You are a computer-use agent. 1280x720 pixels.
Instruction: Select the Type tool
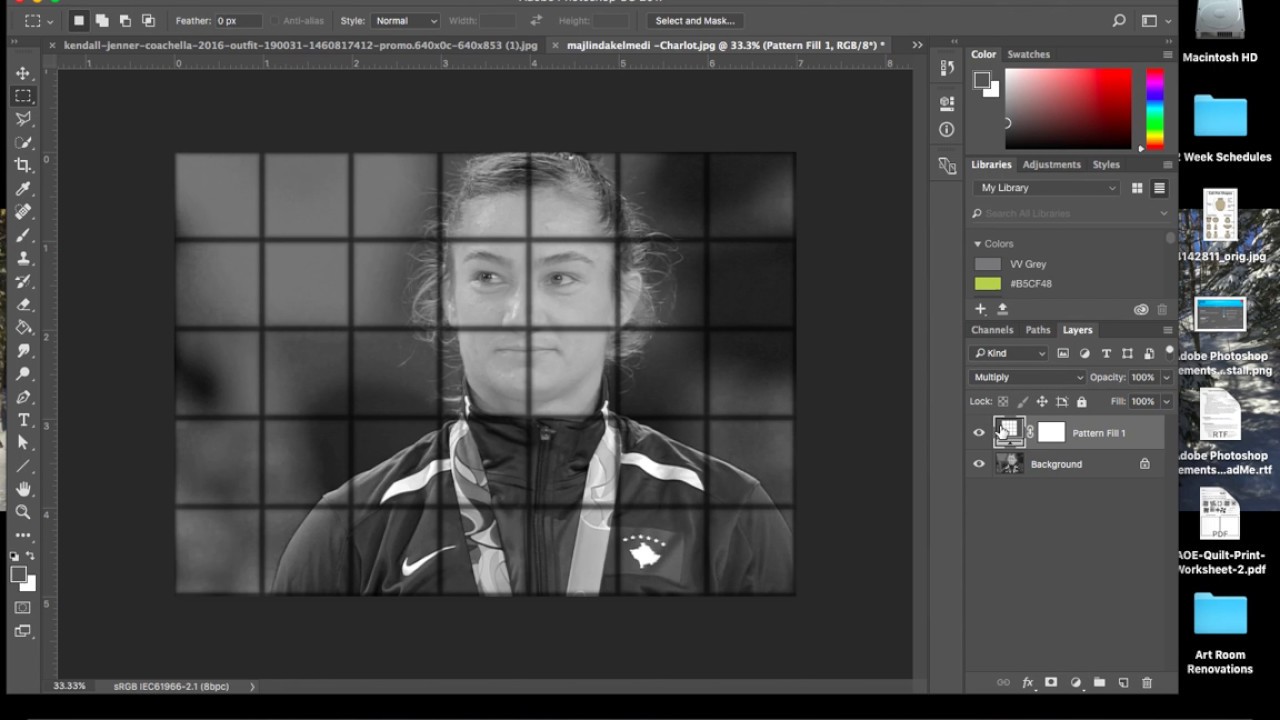pyautogui.click(x=23, y=420)
